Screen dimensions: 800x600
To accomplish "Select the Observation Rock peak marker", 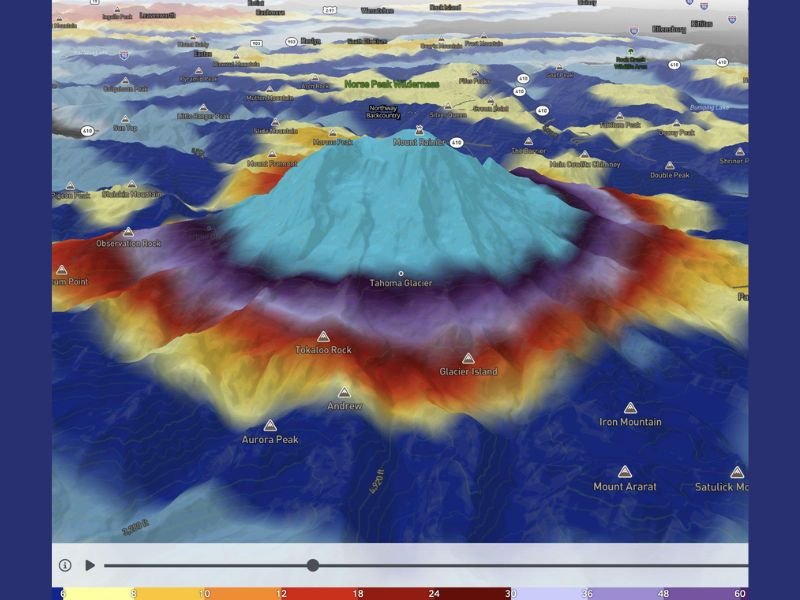I will [127, 231].
